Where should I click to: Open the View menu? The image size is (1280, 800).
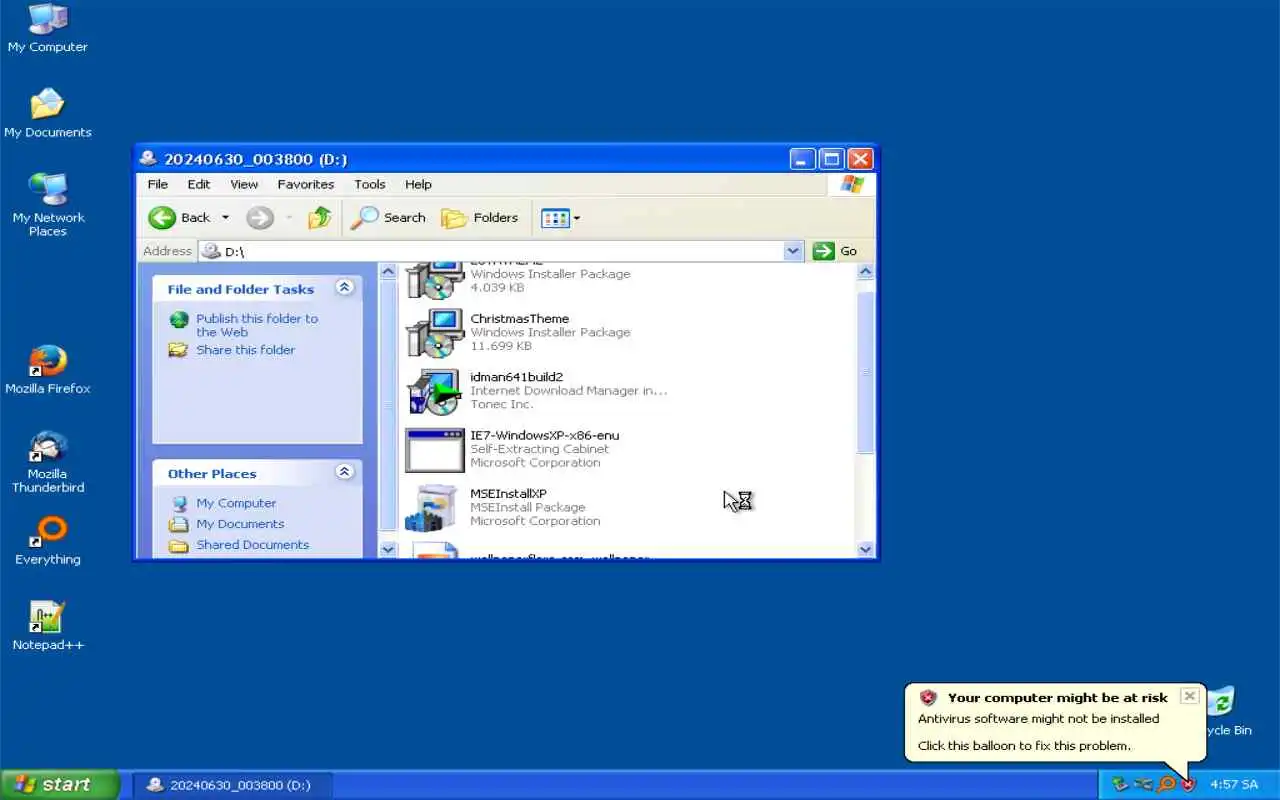coord(244,184)
